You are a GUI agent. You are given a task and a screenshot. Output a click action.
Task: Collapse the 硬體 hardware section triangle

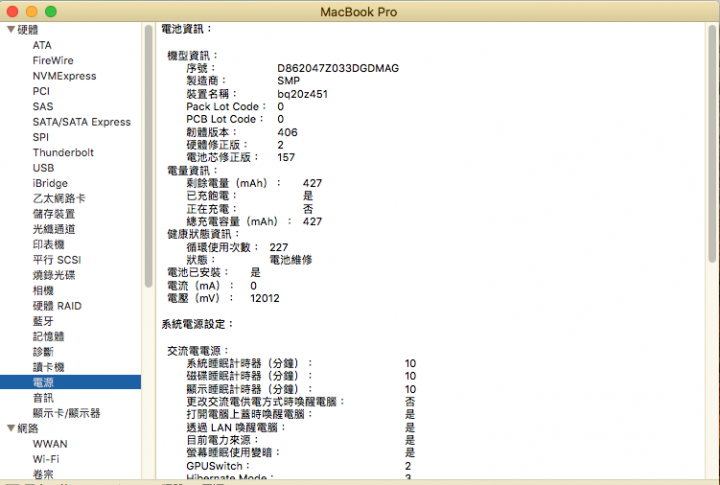[x=11, y=29]
